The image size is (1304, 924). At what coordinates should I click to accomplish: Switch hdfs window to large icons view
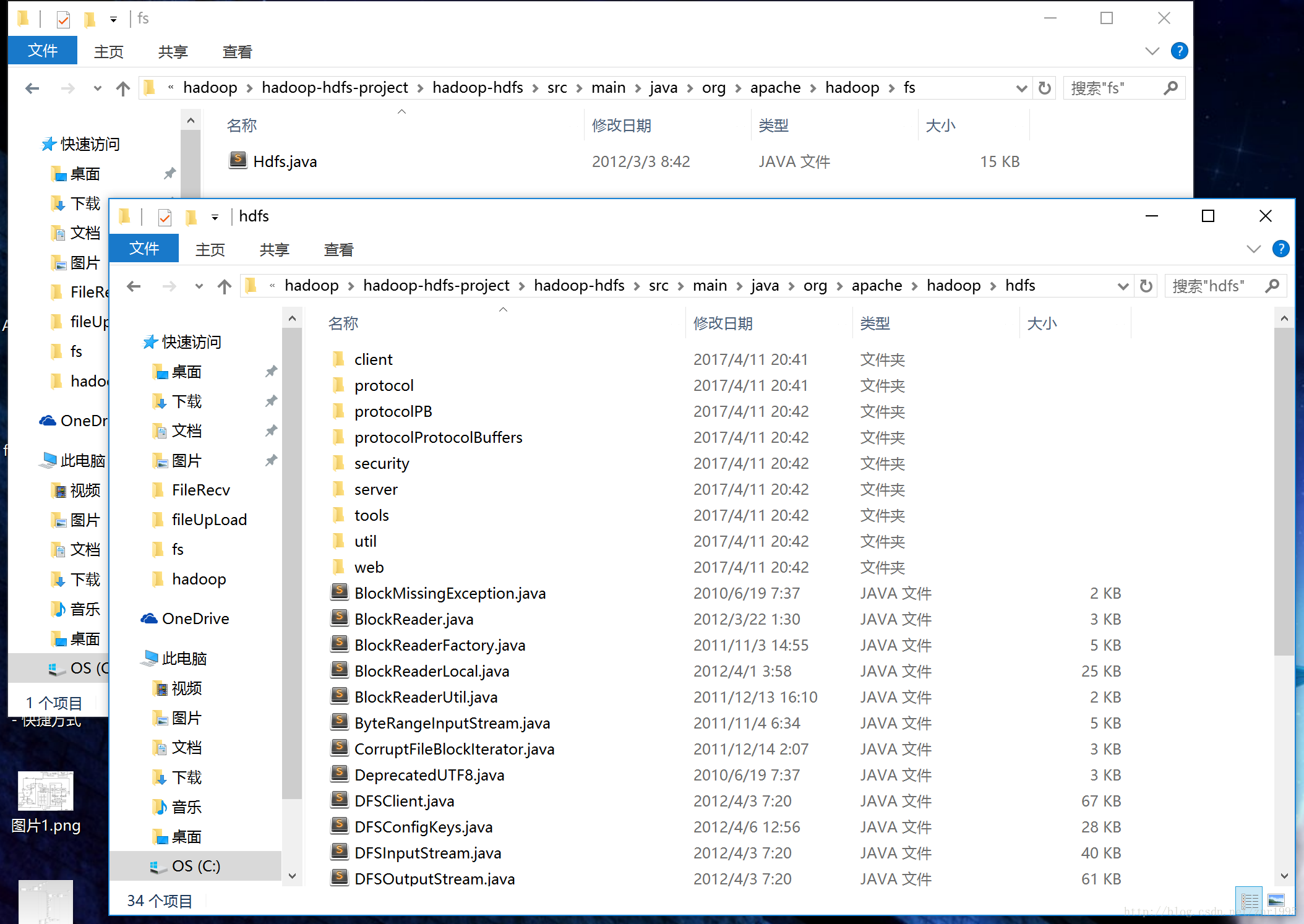[x=1276, y=900]
